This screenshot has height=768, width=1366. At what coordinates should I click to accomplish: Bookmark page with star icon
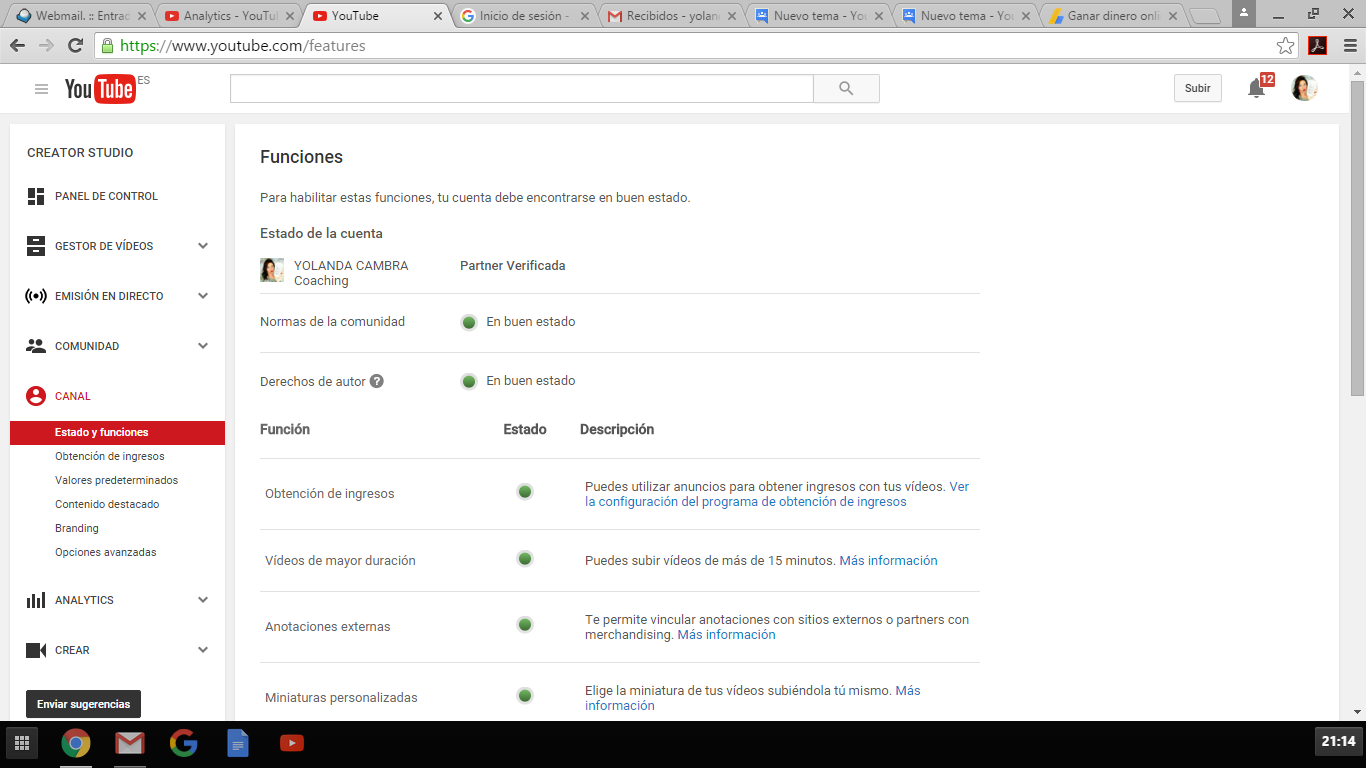[1286, 46]
